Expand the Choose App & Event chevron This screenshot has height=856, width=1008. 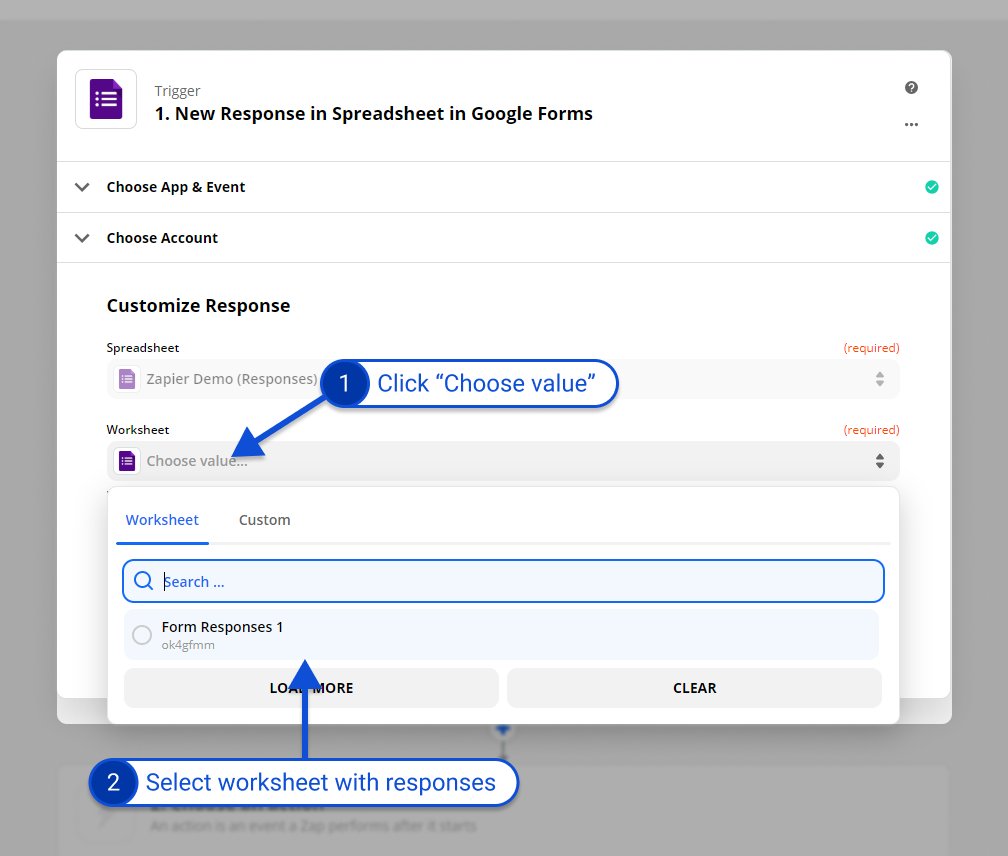coord(82,187)
